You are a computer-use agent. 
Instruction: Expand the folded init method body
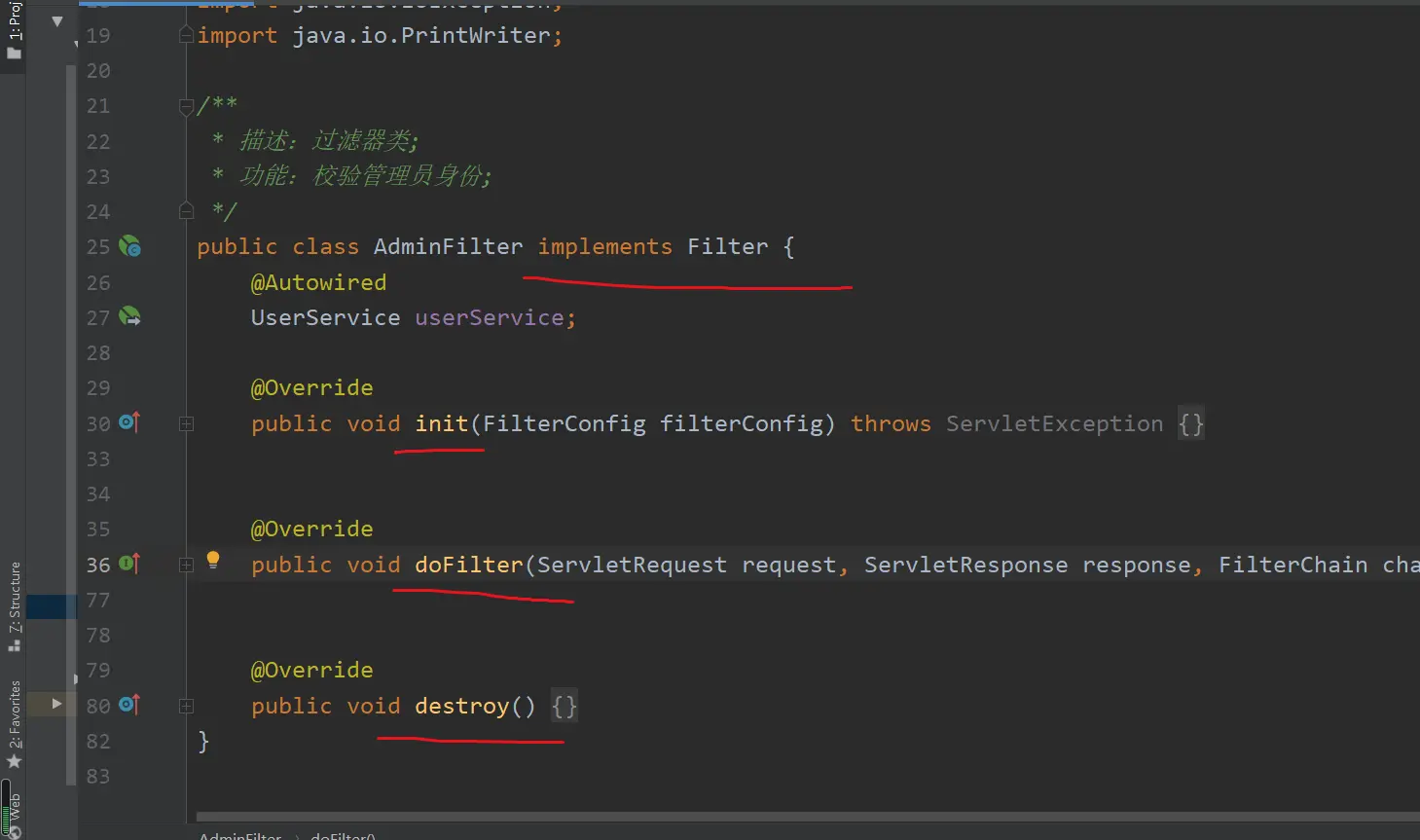[x=186, y=423]
